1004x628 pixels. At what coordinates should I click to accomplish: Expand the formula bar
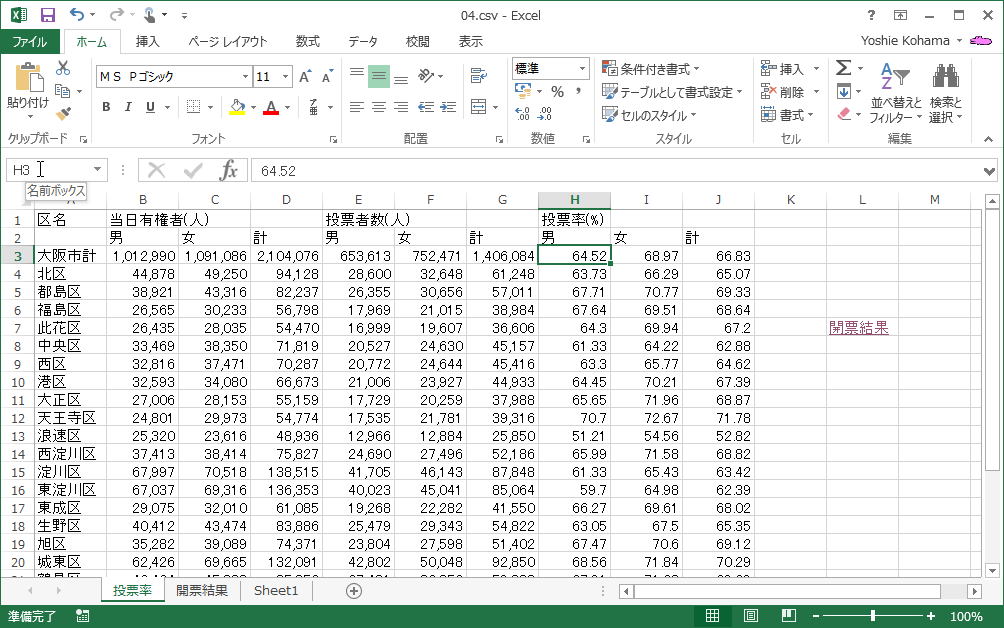pyautogui.click(x=989, y=172)
